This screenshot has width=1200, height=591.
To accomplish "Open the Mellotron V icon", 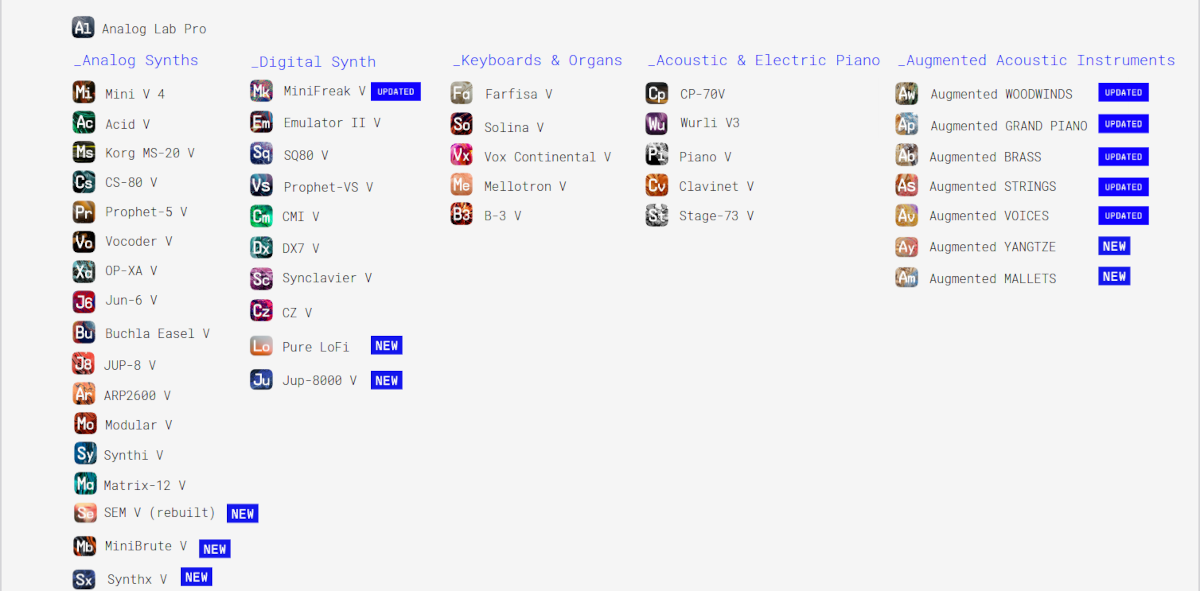I will (461, 185).
